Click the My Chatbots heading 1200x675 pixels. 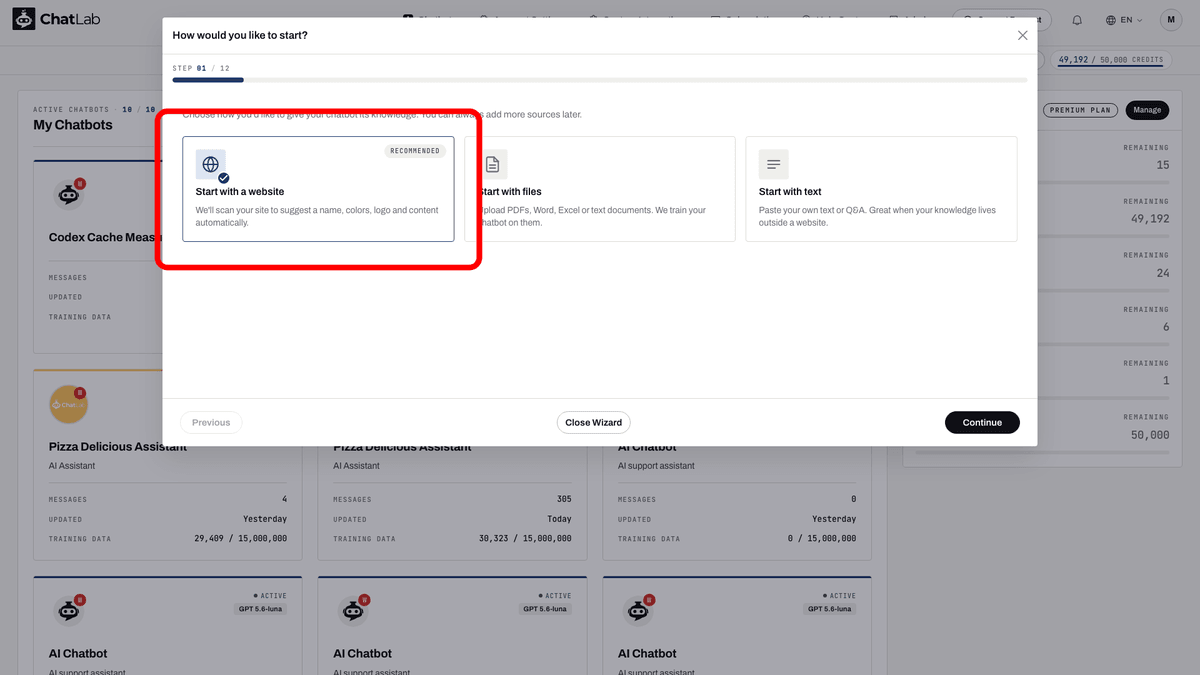coord(73,125)
